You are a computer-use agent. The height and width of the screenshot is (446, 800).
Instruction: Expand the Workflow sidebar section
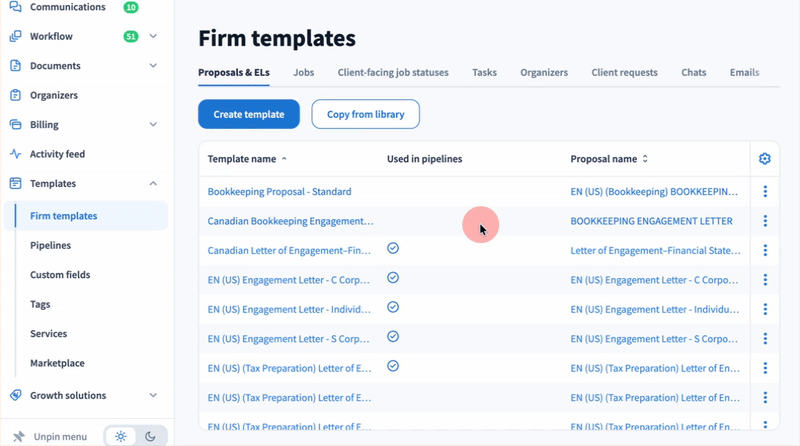point(153,37)
